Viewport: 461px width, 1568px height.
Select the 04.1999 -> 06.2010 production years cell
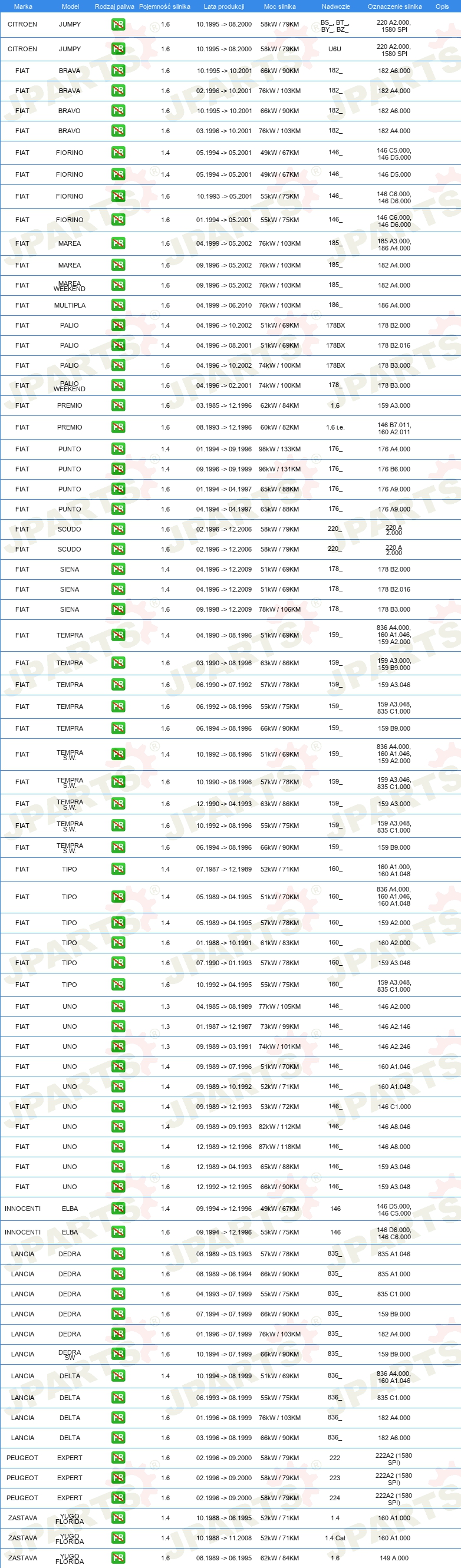tap(223, 306)
